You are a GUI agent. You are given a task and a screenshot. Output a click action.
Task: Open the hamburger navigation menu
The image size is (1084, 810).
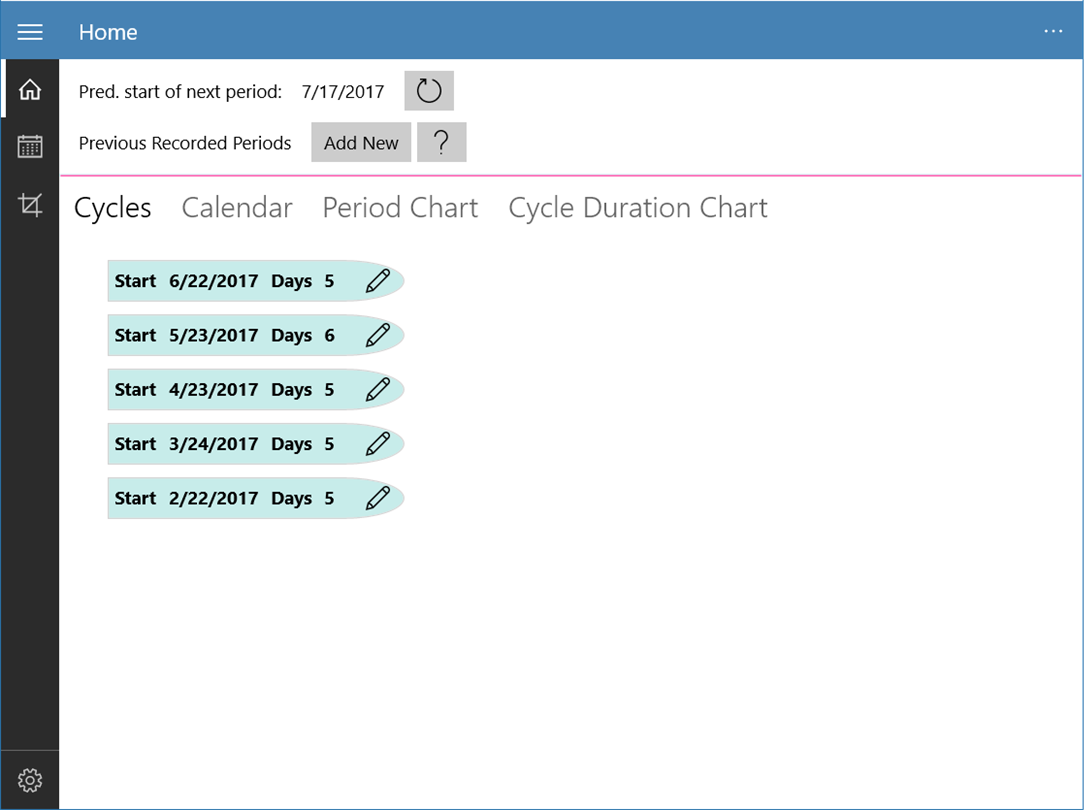pyautogui.click(x=30, y=32)
